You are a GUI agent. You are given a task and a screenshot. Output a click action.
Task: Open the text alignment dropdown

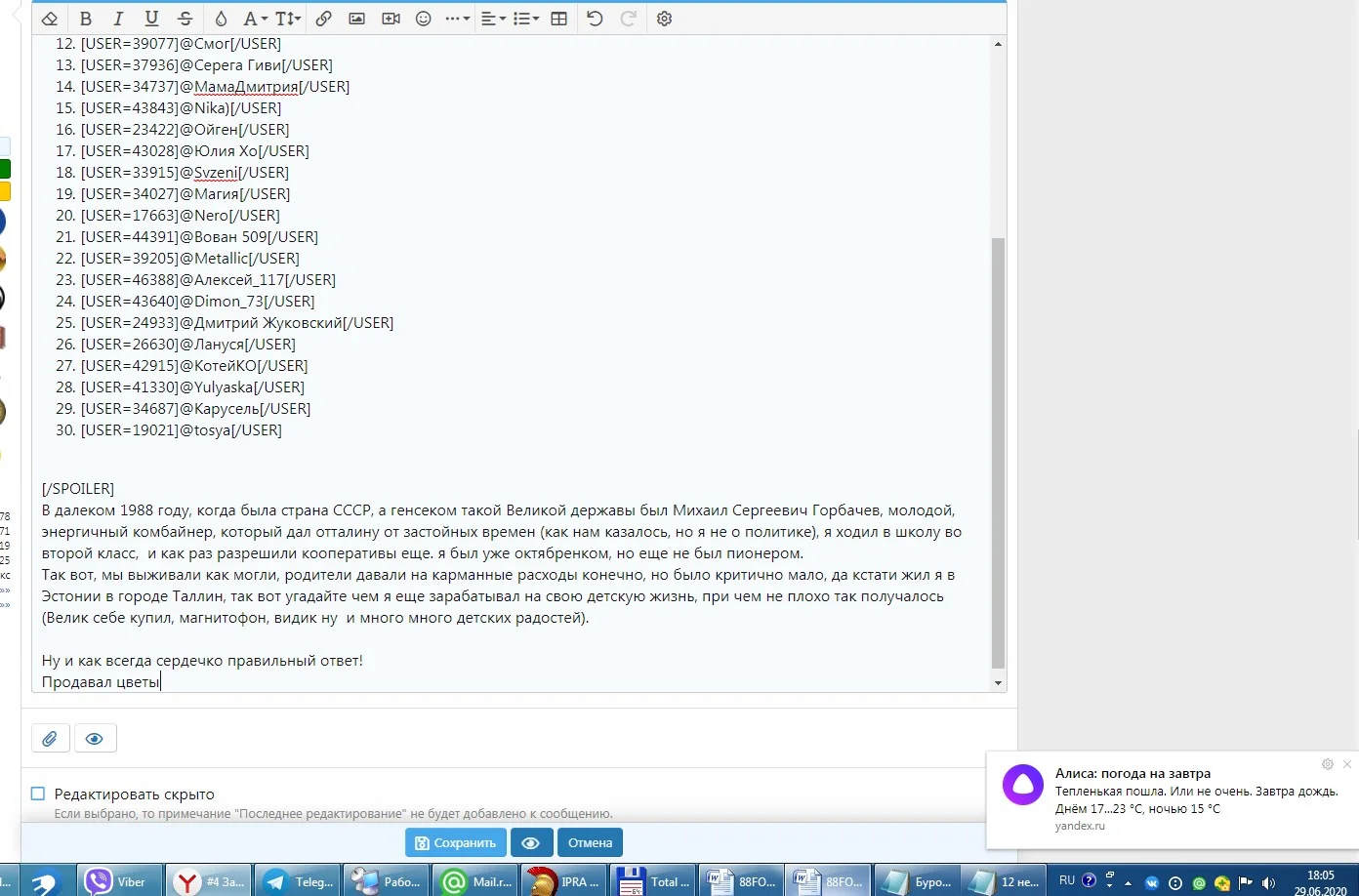click(492, 18)
